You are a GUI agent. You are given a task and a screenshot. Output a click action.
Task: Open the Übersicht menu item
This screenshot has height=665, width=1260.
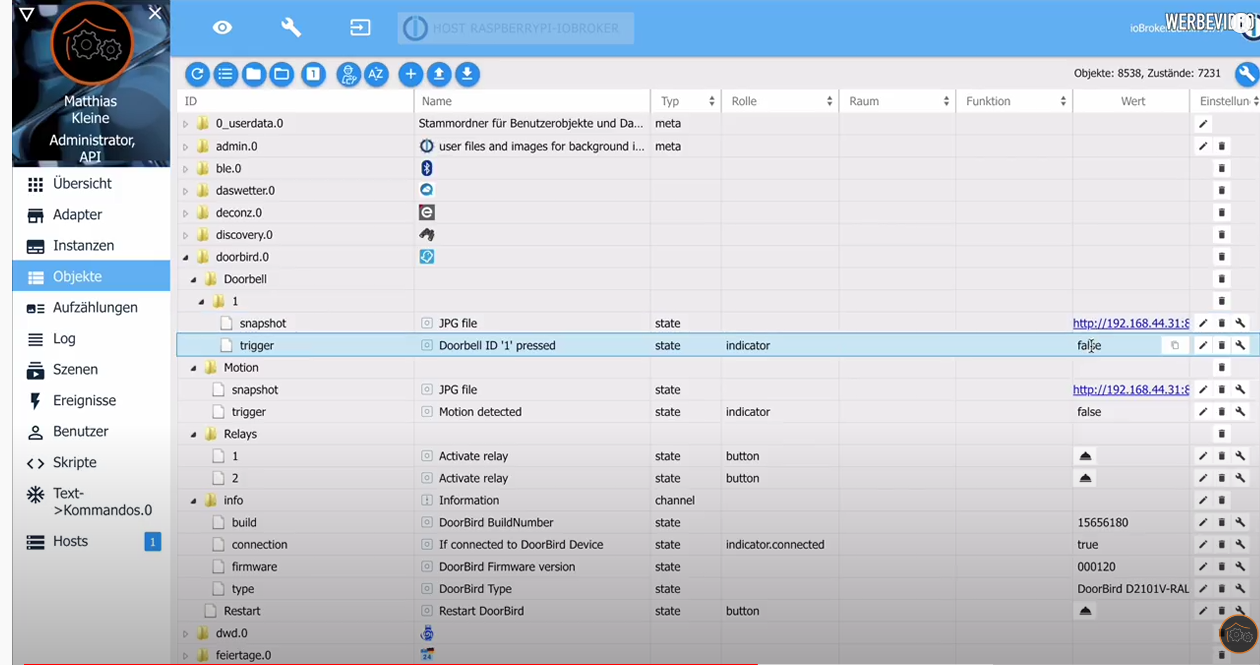click(x=91, y=184)
